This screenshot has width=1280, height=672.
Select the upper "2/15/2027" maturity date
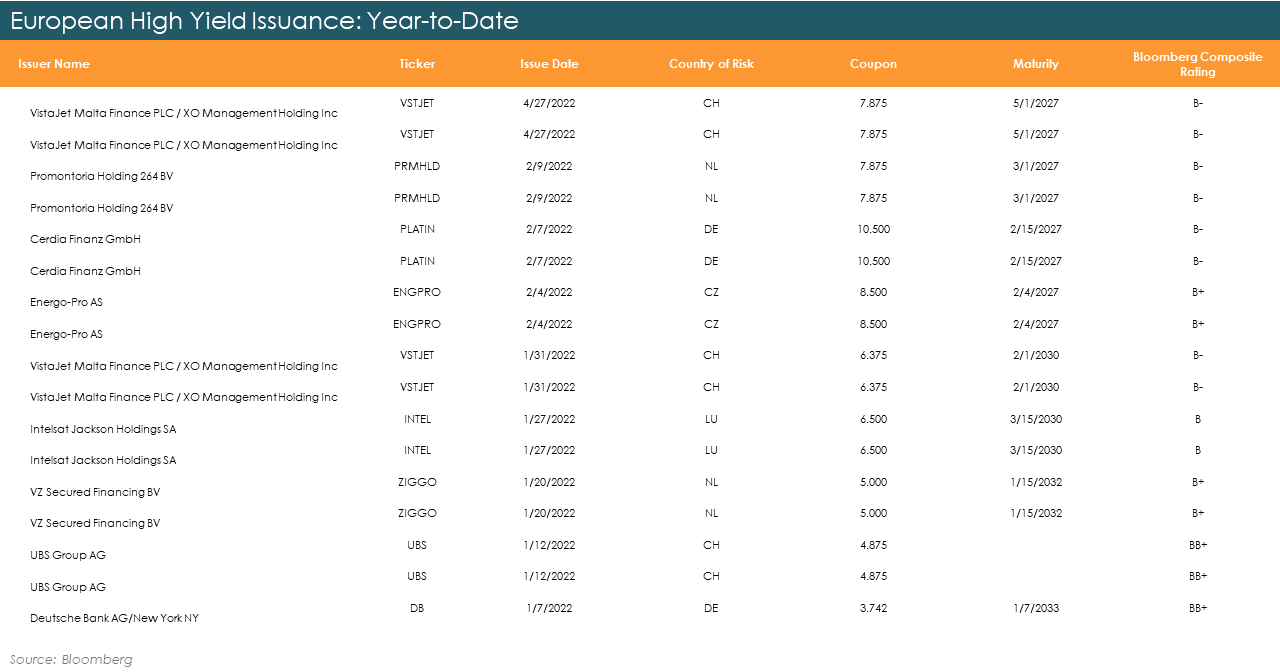[1035, 229]
